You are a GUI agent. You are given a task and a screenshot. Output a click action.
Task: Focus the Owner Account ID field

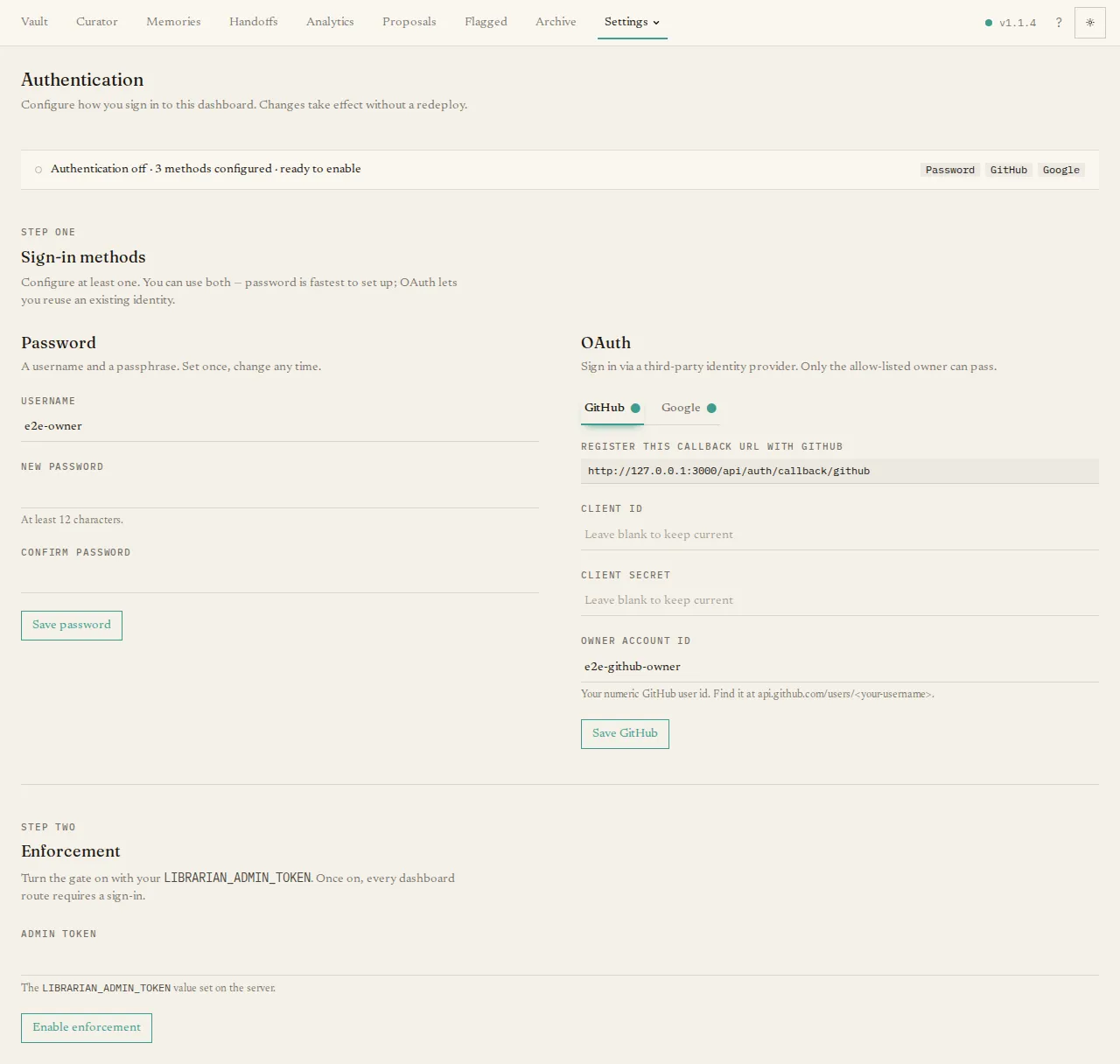point(840,667)
